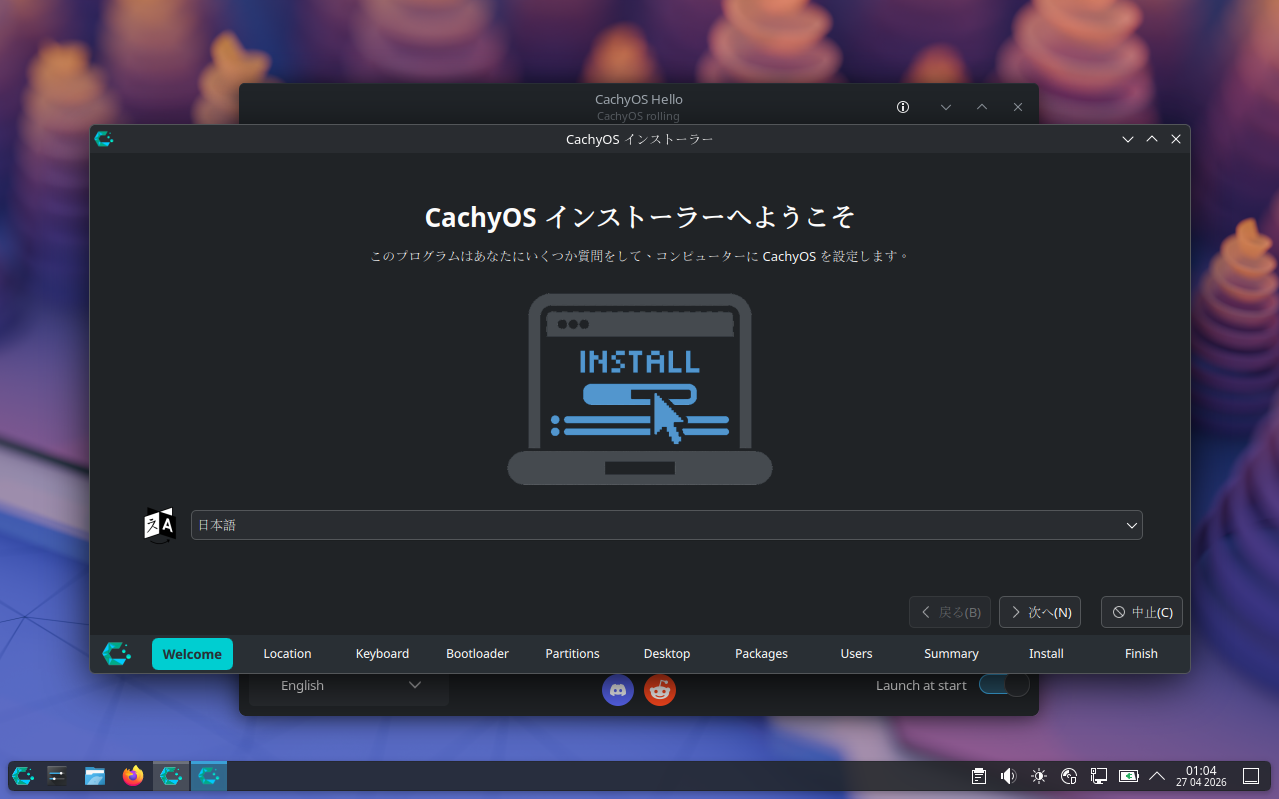Select the Install step

point(1046,654)
